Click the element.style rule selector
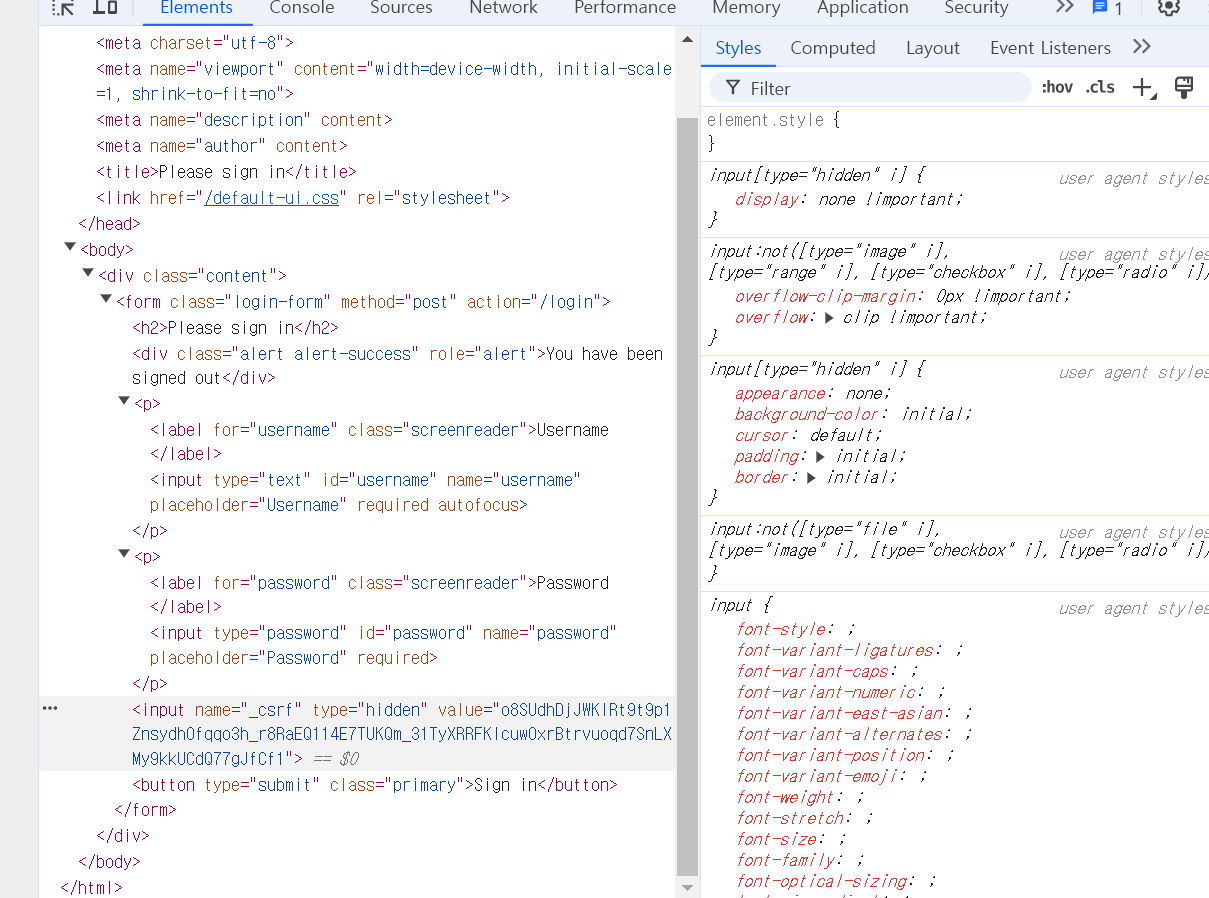1209x898 pixels. click(766, 120)
